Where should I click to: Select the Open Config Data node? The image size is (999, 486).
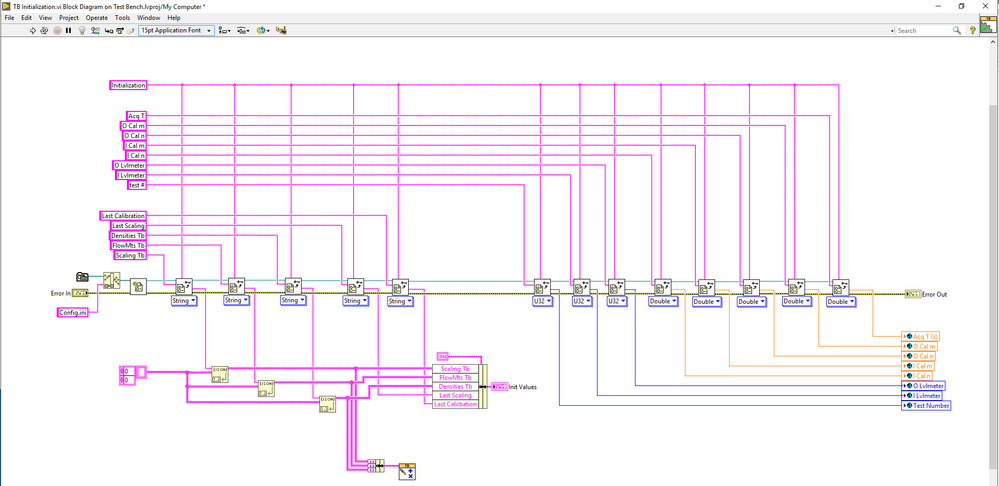138,287
